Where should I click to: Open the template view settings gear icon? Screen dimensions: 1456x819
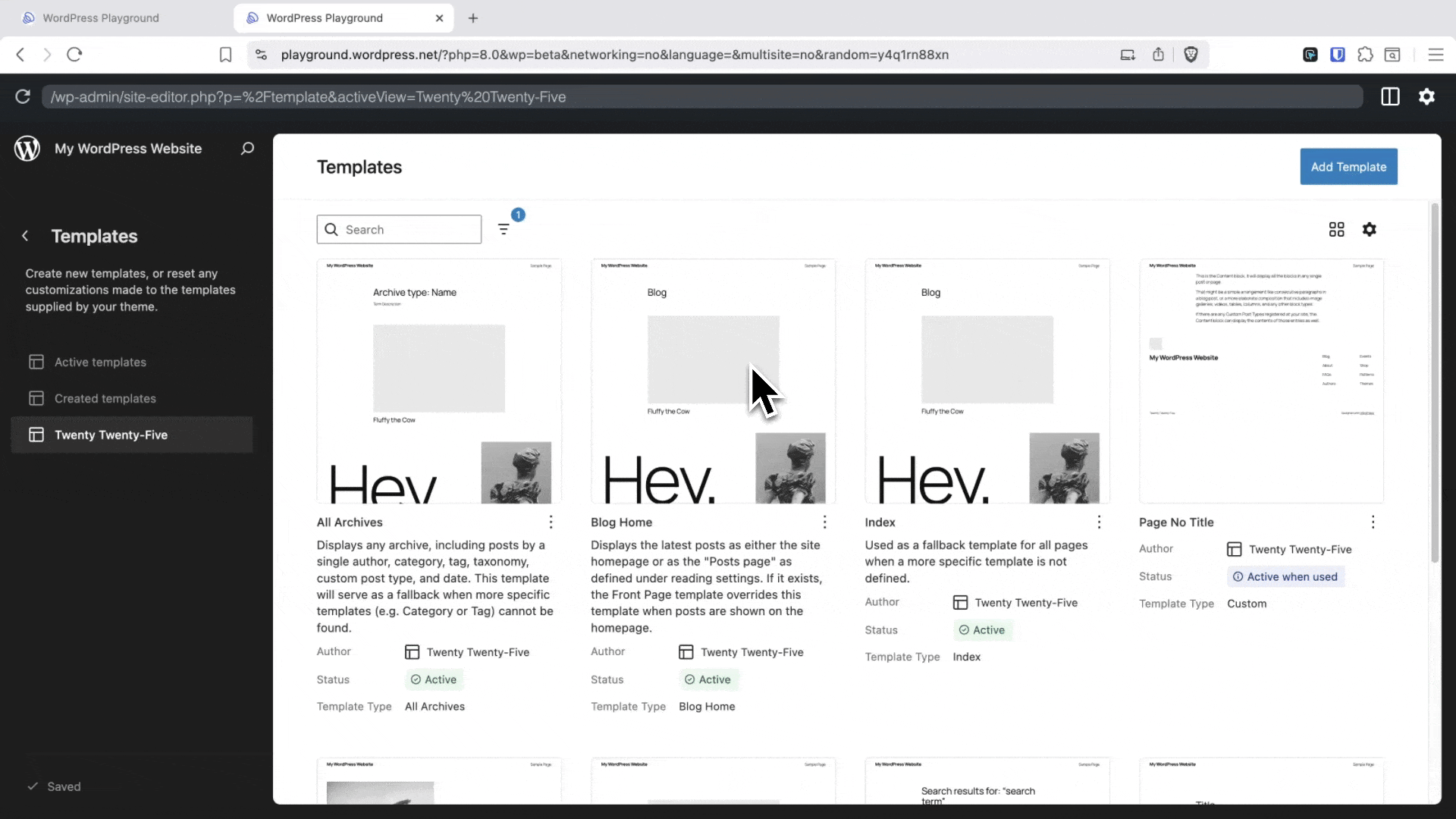click(x=1370, y=229)
